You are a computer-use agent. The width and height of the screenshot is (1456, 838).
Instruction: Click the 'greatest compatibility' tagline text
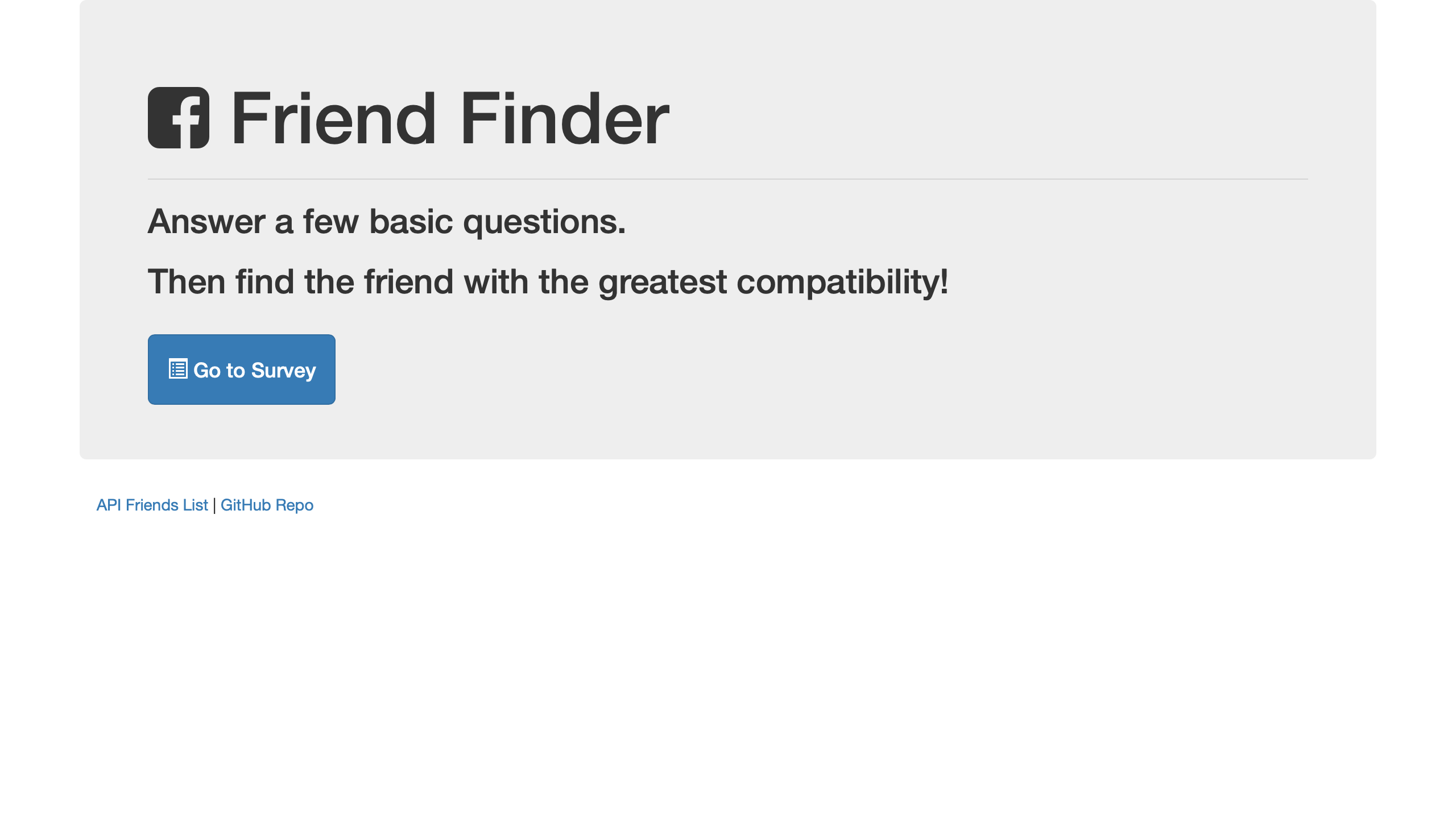[x=548, y=282]
